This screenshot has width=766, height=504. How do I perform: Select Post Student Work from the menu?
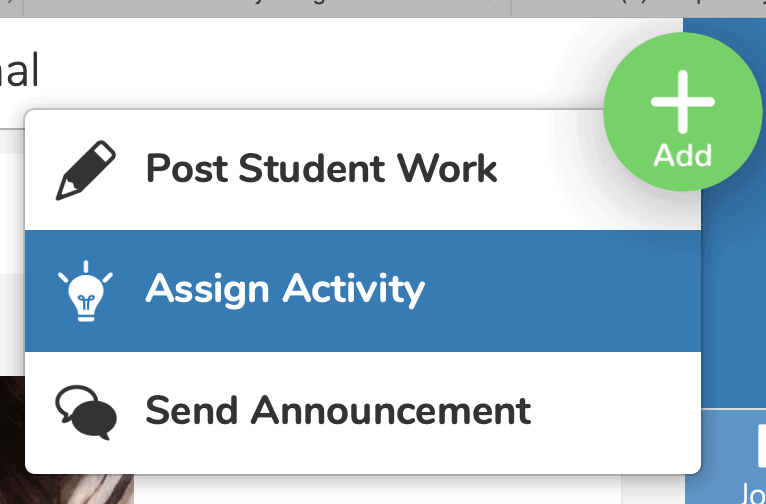[x=362, y=170]
